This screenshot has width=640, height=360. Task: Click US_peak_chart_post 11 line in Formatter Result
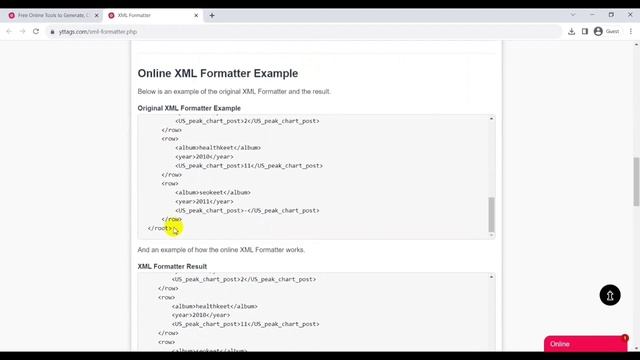(x=246, y=324)
